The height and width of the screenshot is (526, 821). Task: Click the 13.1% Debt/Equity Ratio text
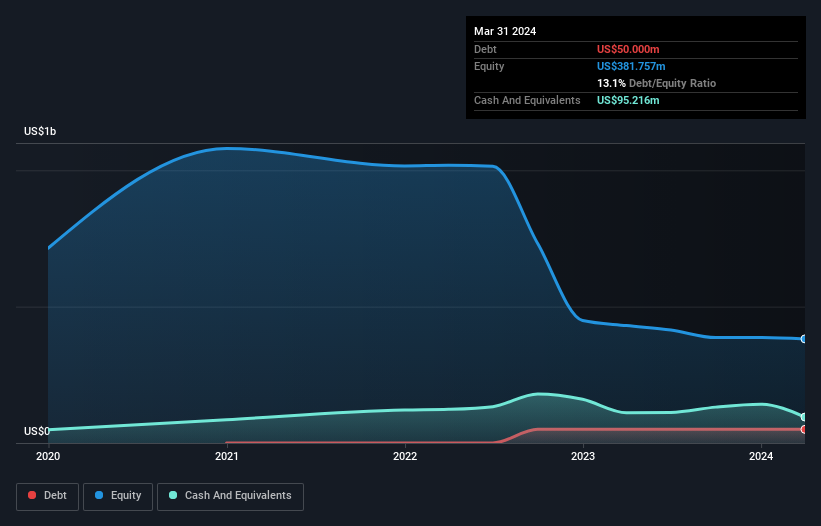click(656, 83)
